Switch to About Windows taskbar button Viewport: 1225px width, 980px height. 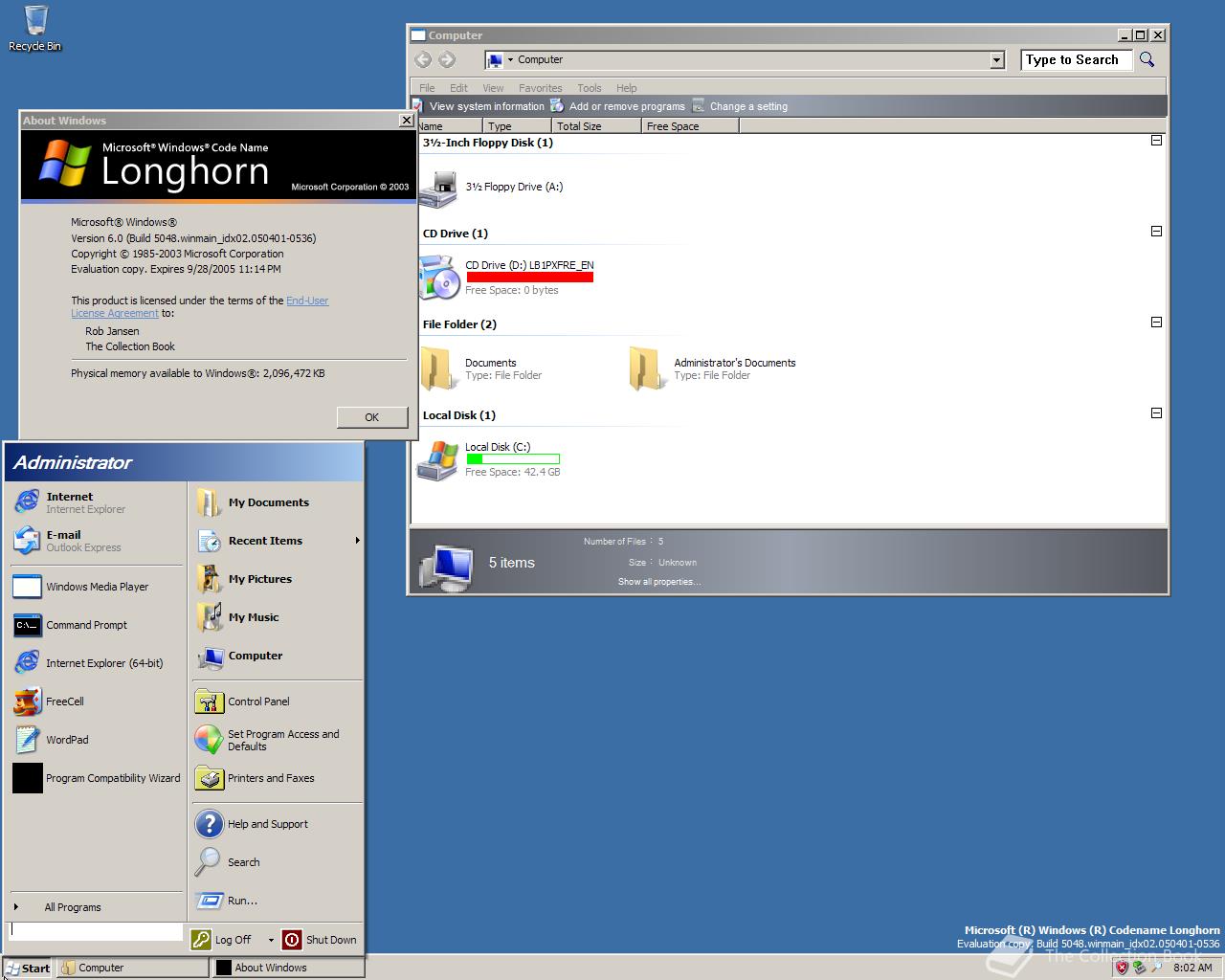[x=288, y=968]
